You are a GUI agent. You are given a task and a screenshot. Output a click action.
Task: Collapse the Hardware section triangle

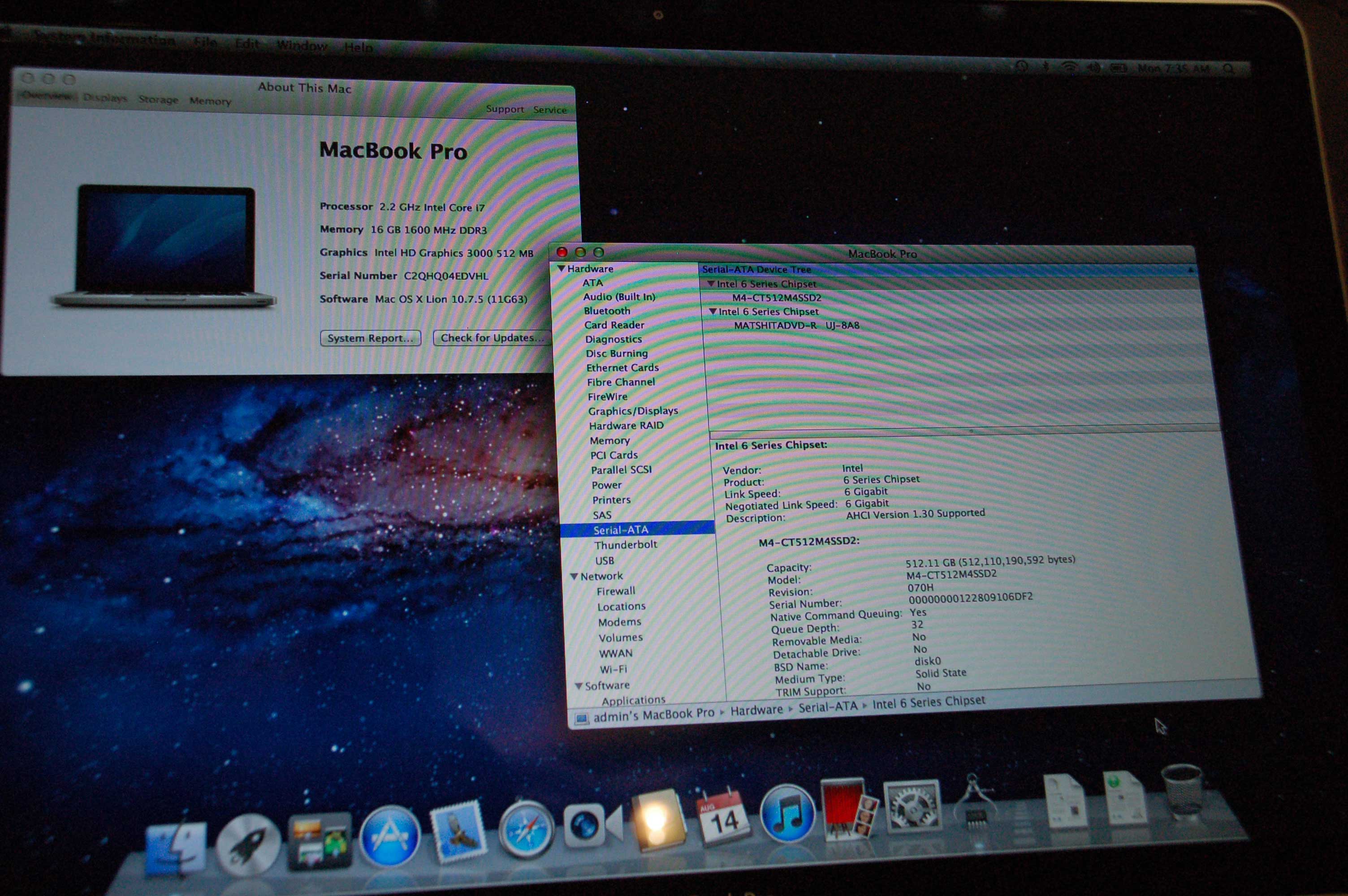[x=561, y=268]
